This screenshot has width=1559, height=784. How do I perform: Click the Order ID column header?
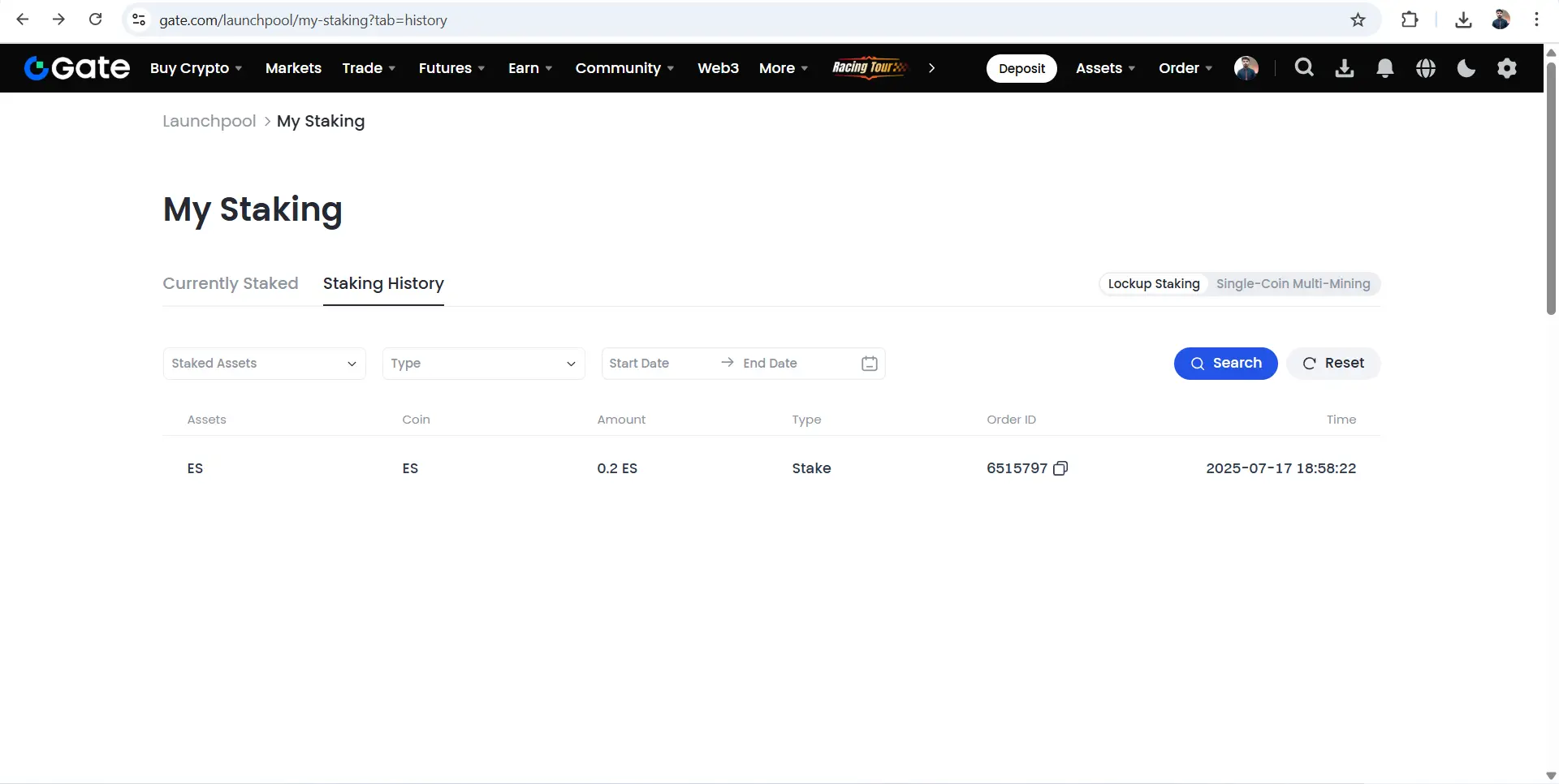(x=1011, y=420)
